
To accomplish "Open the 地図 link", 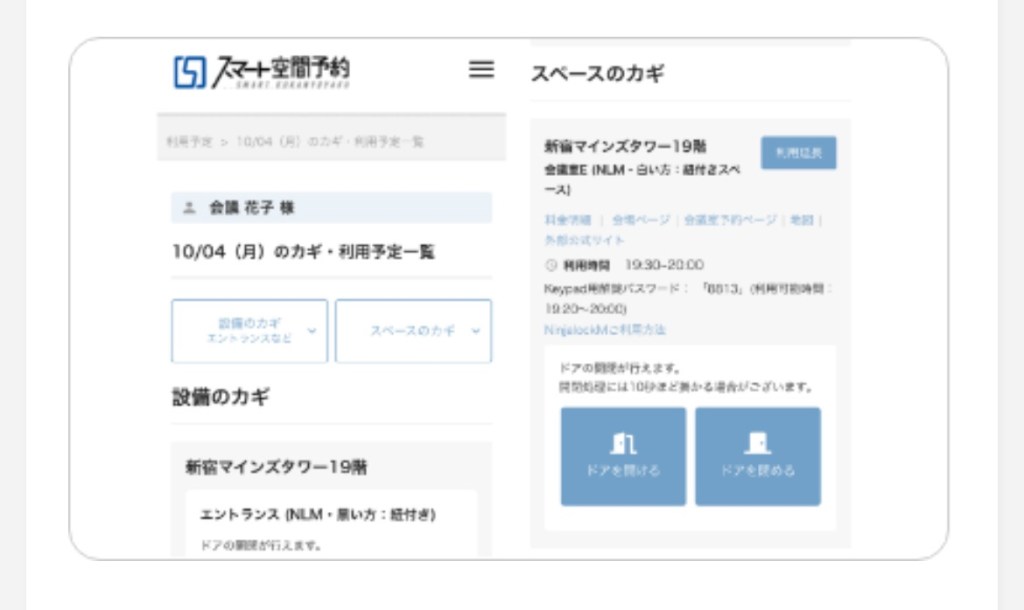I will 801,220.
